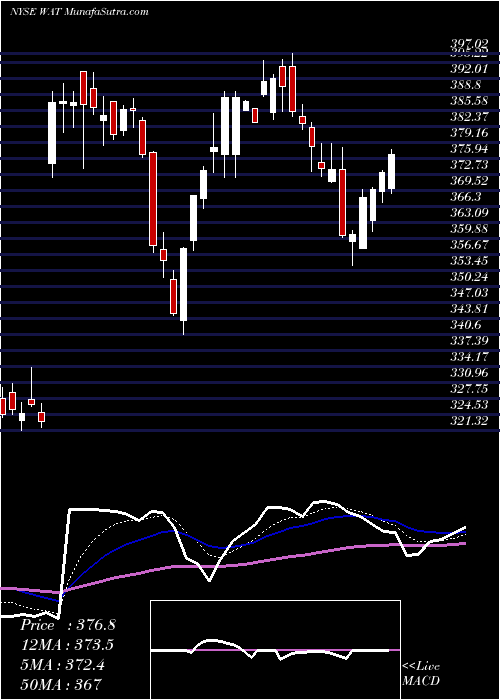Click the 375.94 price label

point(467,150)
